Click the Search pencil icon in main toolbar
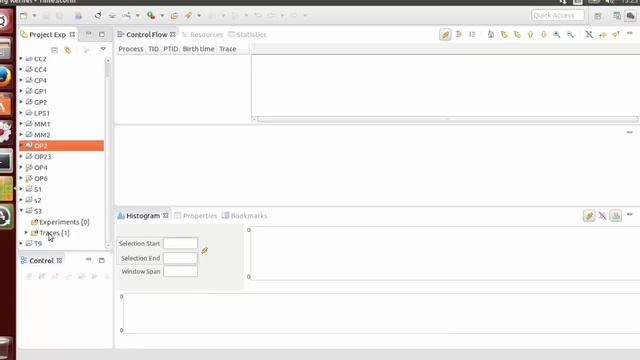The width and height of the screenshot is (640, 360). [x=188, y=16]
